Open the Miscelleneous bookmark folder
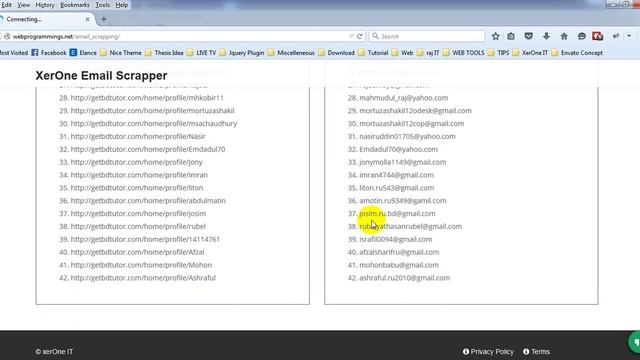This screenshot has width=640, height=360. pyautogui.click(x=291, y=53)
